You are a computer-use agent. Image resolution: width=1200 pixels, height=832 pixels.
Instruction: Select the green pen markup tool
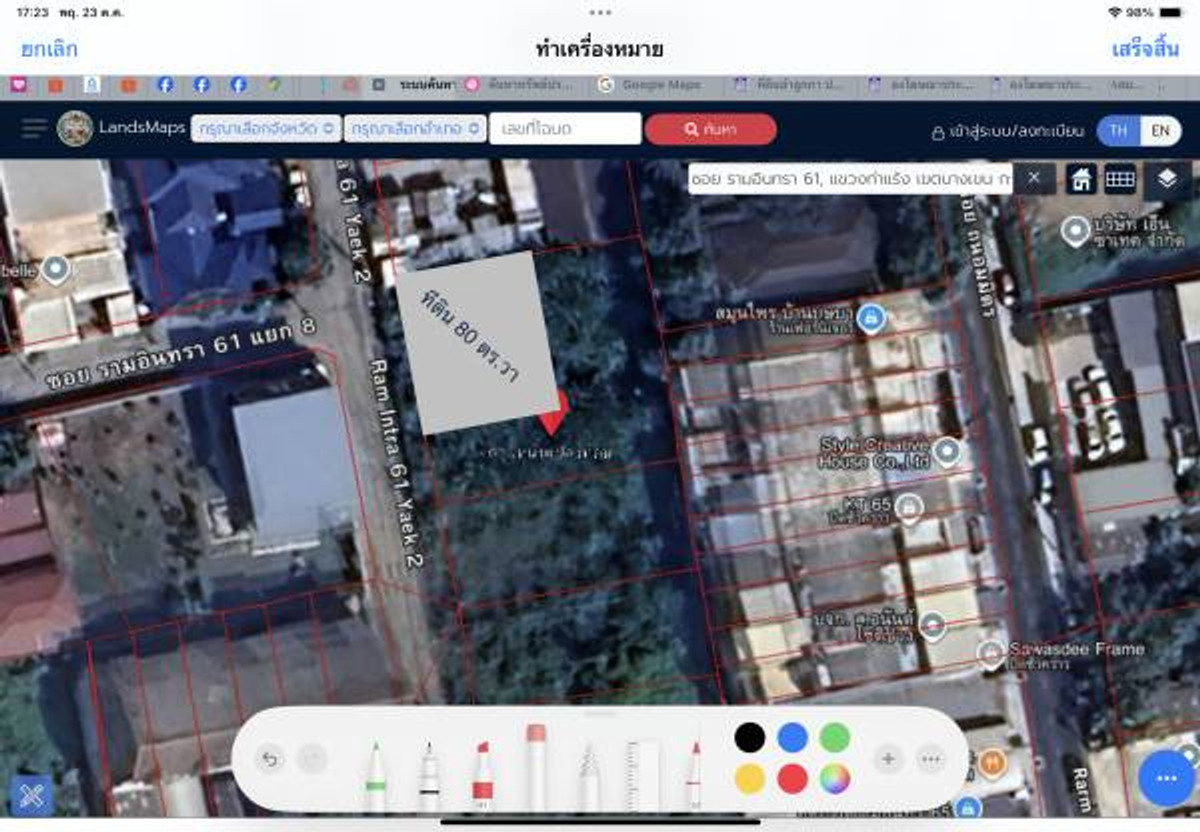click(x=375, y=775)
